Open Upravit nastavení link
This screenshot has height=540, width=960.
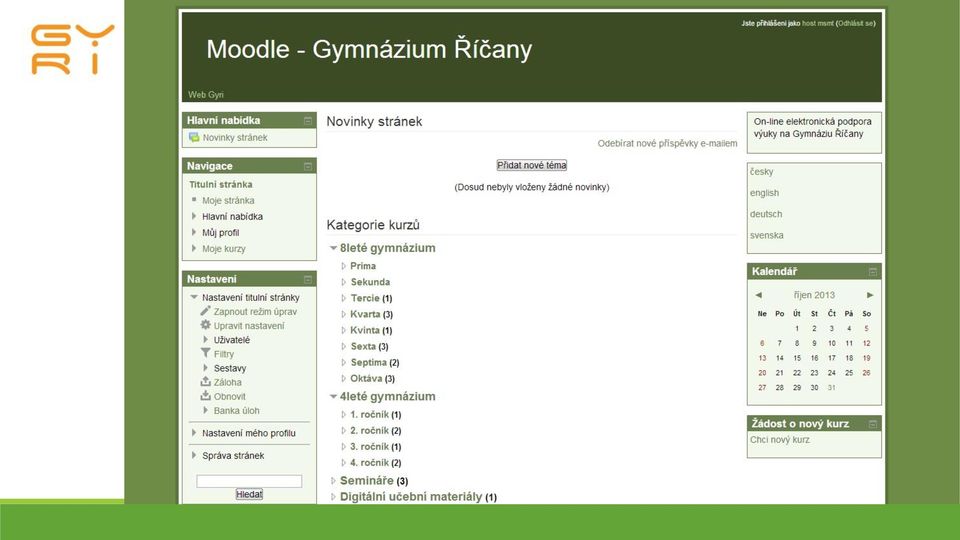point(249,326)
